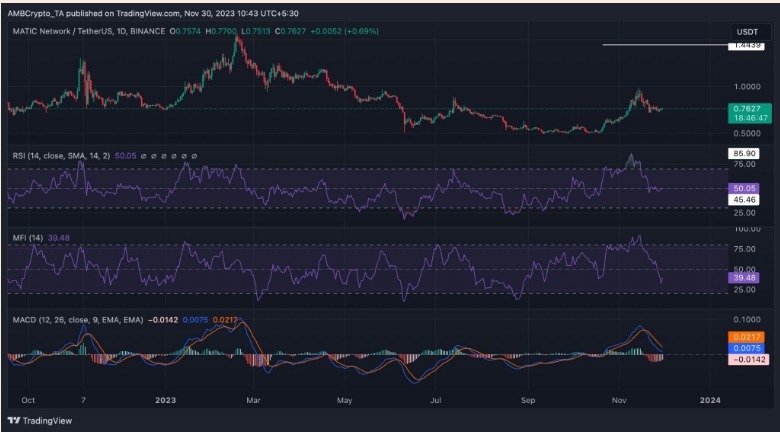Viewport: 780px width, 432px height.
Task: Click the 2023 marker on time axis
Action: pyautogui.click(x=167, y=398)
